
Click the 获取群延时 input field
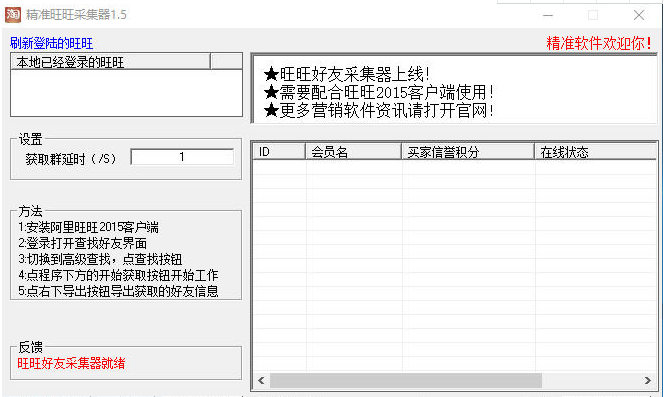[182, 157]
